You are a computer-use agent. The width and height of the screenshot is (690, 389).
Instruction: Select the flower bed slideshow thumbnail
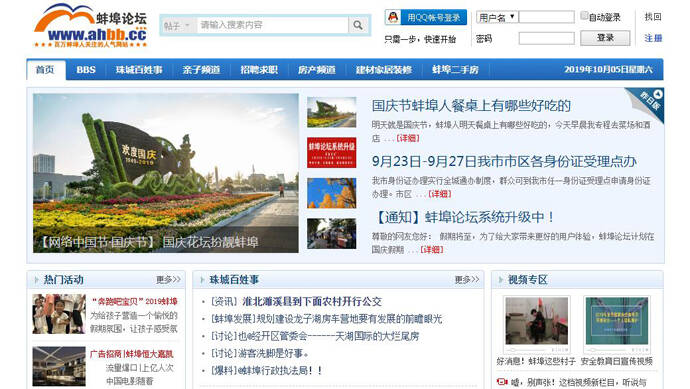pyautogui.click(x=331, y=112)
